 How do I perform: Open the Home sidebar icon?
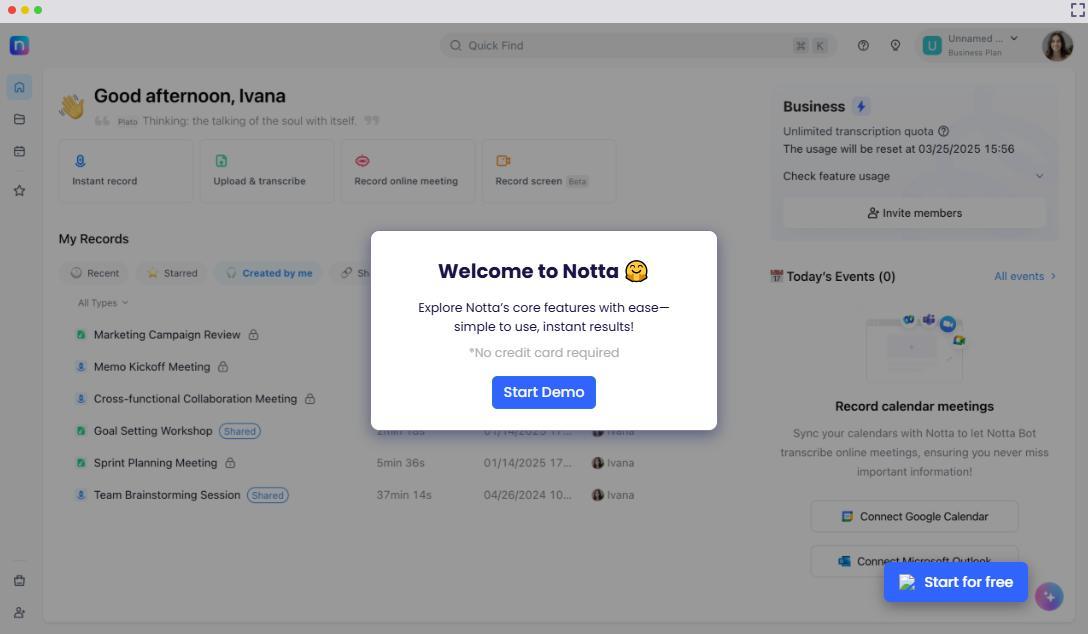(19, 87)
